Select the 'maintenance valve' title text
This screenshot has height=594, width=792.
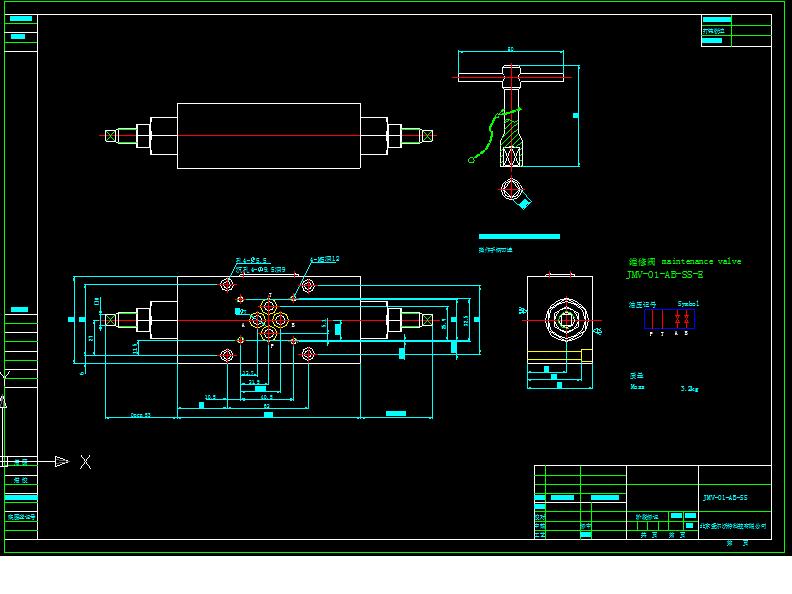(701, 261)
